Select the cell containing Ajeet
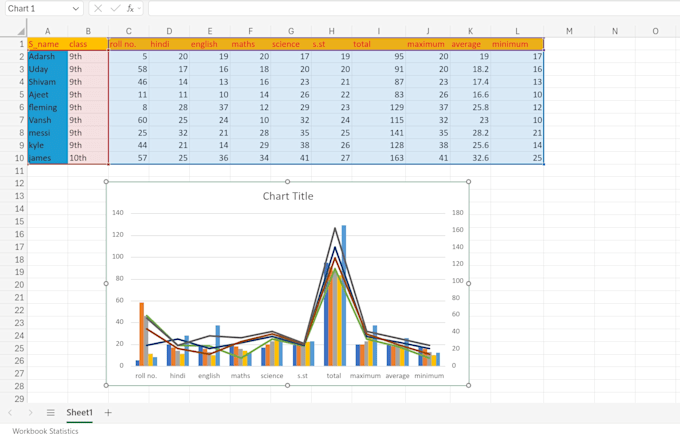Viewport: 680px width, 437px height. point(47,95)
